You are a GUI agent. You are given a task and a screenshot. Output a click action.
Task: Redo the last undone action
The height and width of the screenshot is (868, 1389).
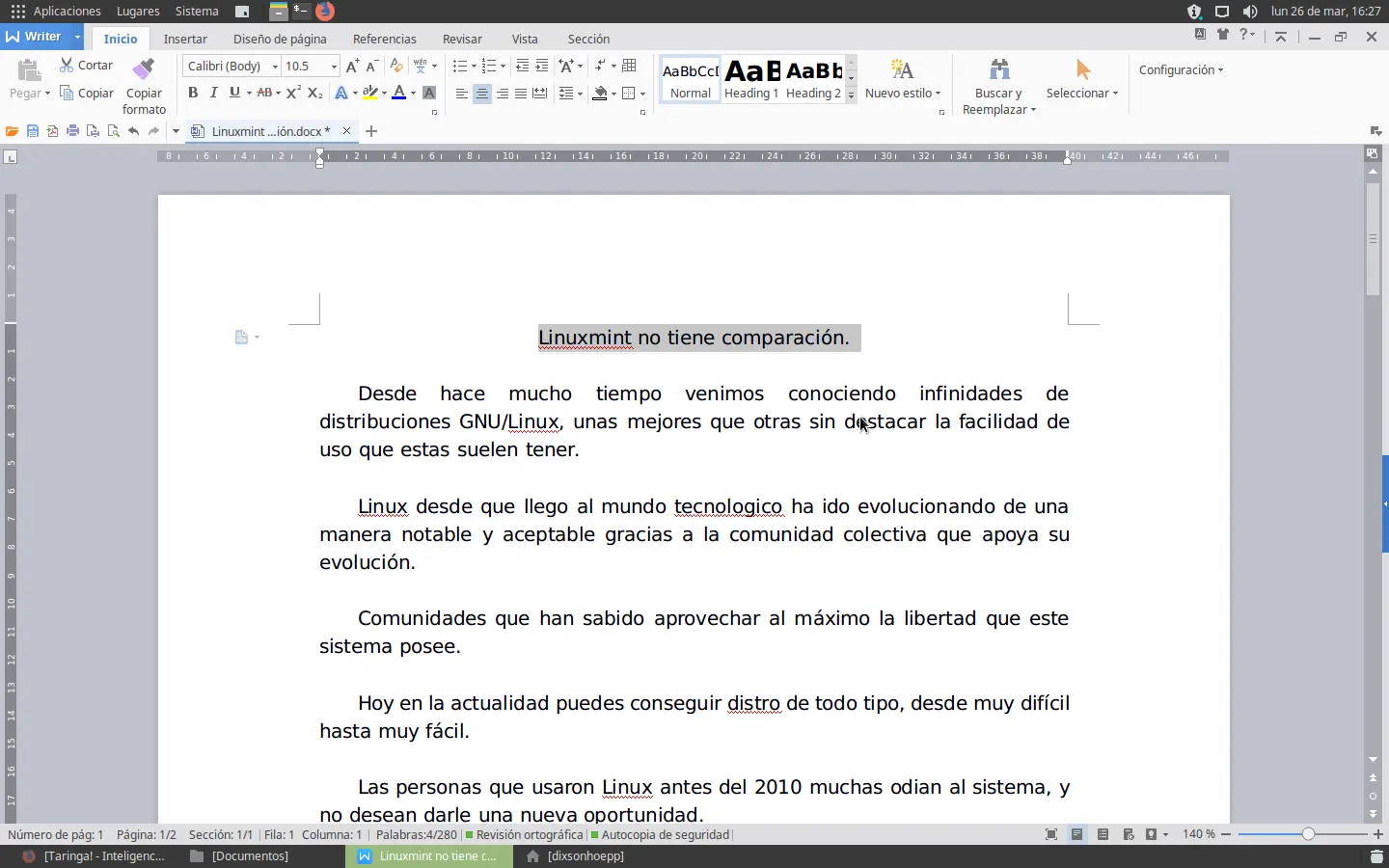coord(153,131)
